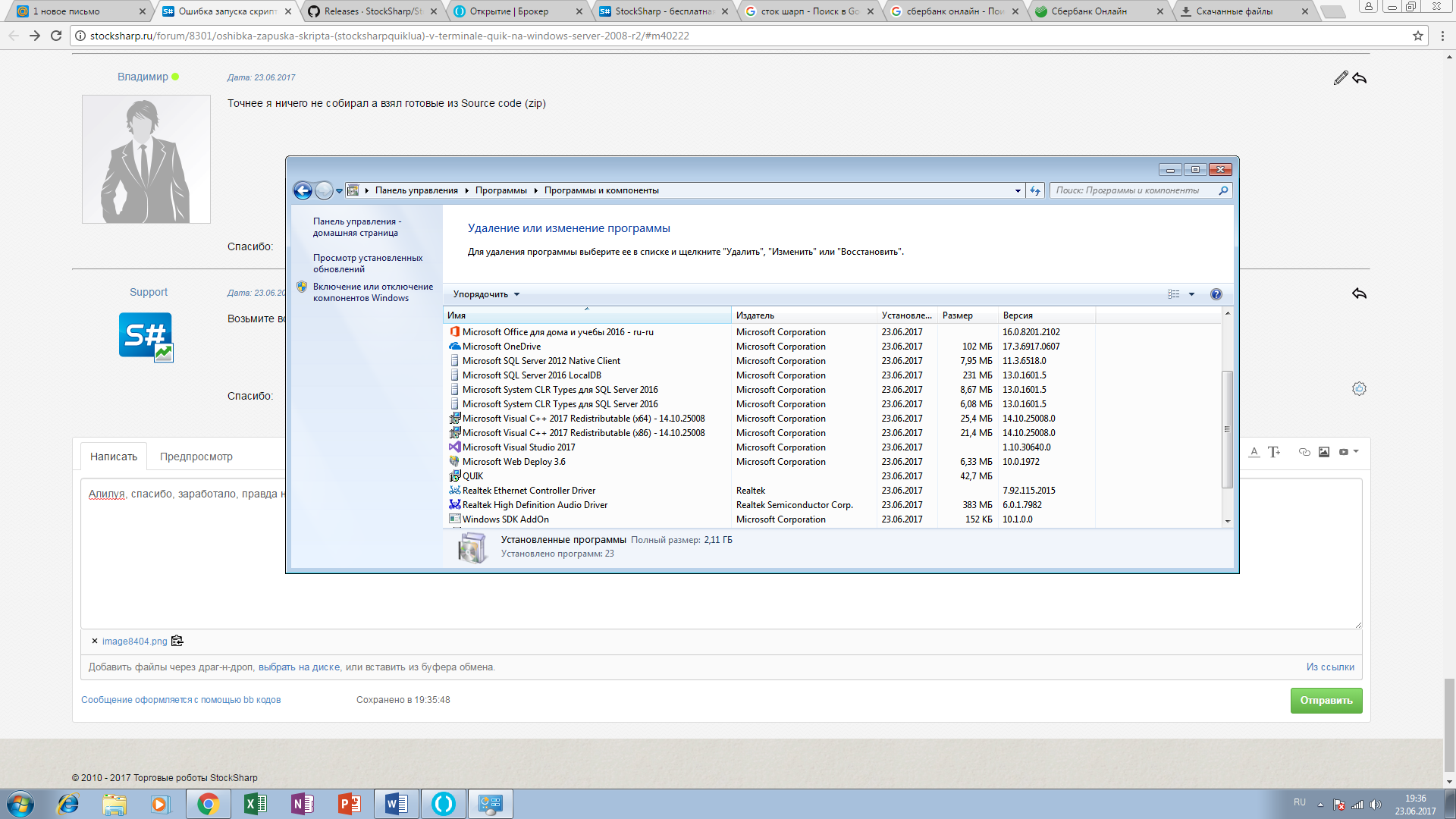The width and height of the screenshot is (1456, 819).
Task: Open the view options dropdown arrow
Action: click(x=1191, y=294)
